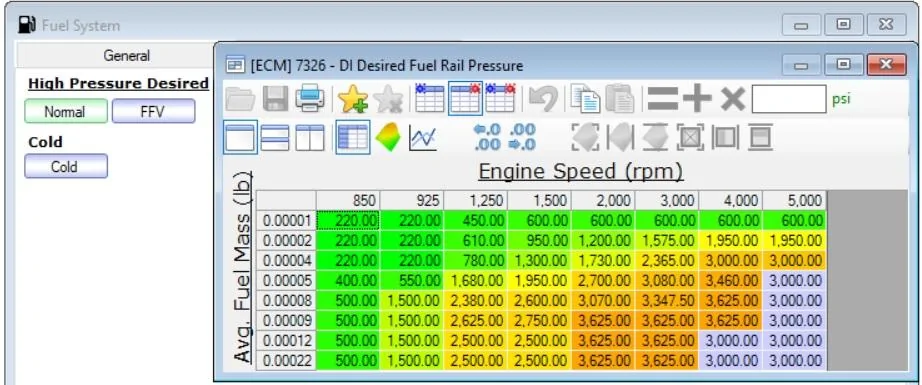
Task: Select the 4,000 rpm column header
Action: [731, 200]
